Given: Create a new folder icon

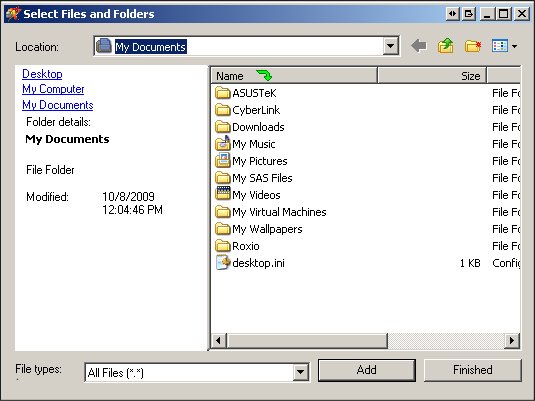Looking at the screenshot, I should coord(473,46).
